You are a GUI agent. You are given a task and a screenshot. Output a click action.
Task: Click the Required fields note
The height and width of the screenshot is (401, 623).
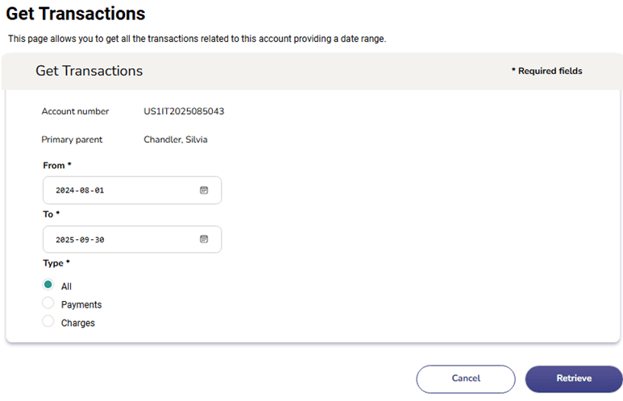546,71
